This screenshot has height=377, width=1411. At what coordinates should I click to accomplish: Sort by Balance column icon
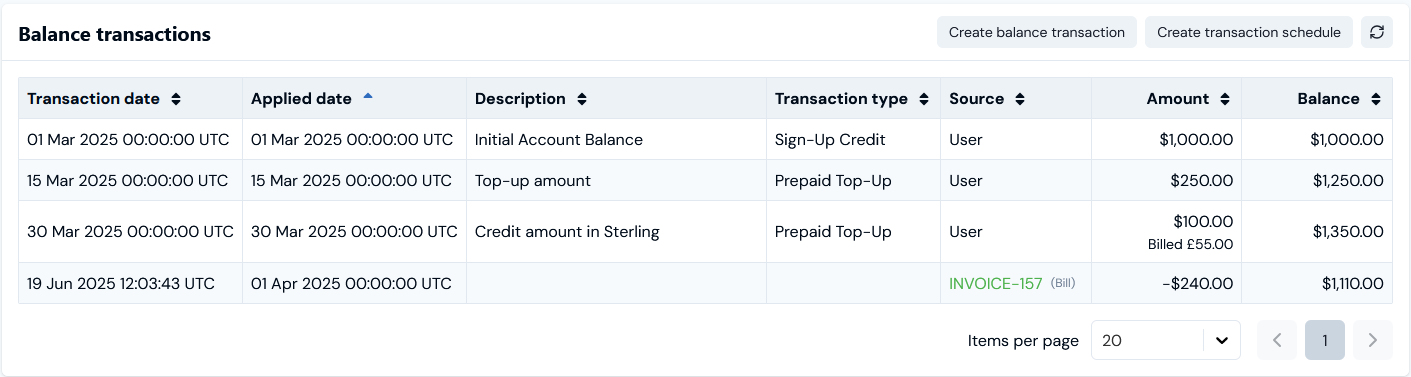(x=1376, y=99)
